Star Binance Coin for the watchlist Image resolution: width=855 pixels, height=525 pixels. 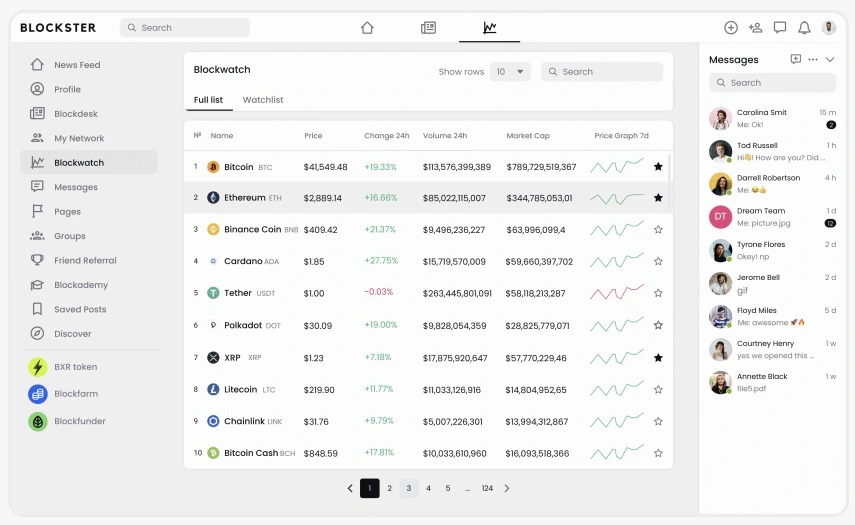[x=658, y=230]
